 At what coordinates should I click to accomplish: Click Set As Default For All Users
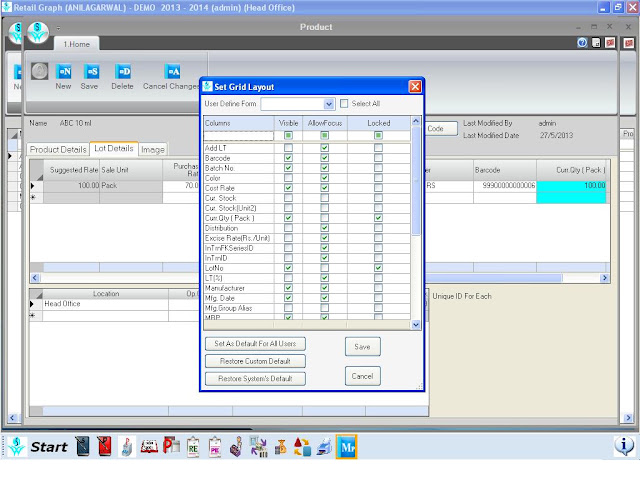point(255,344)
